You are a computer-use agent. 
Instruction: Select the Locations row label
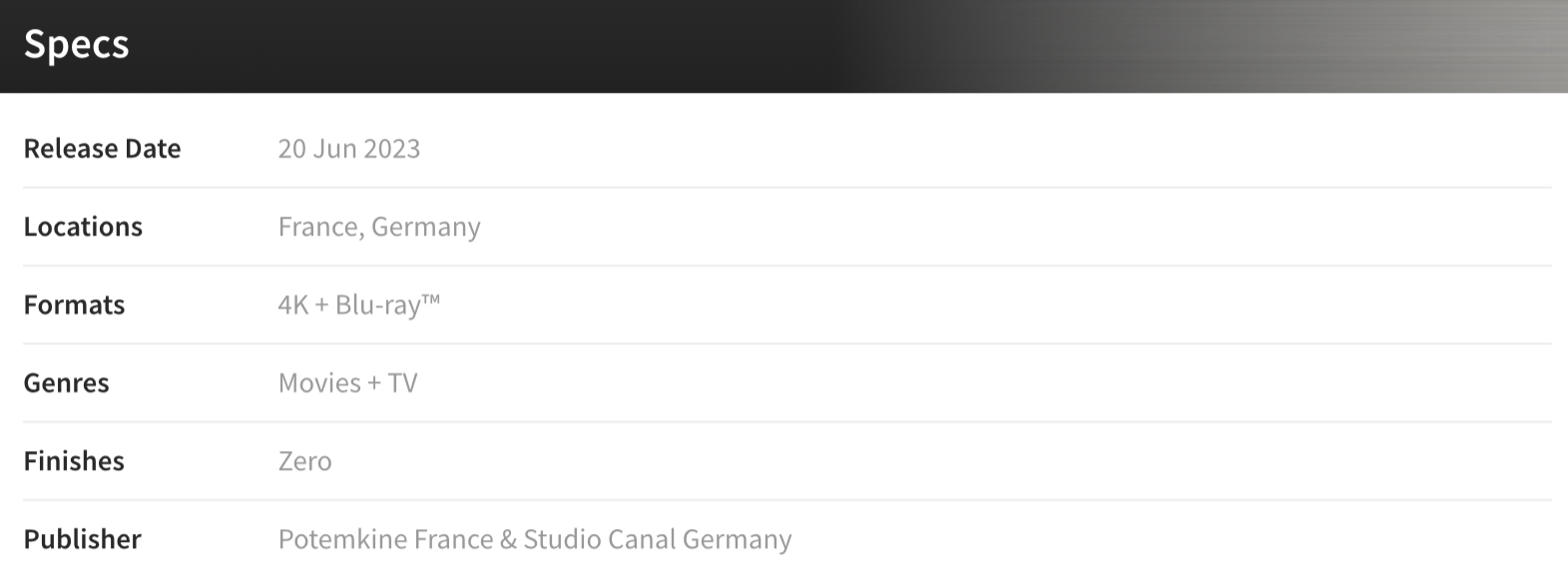83,227
